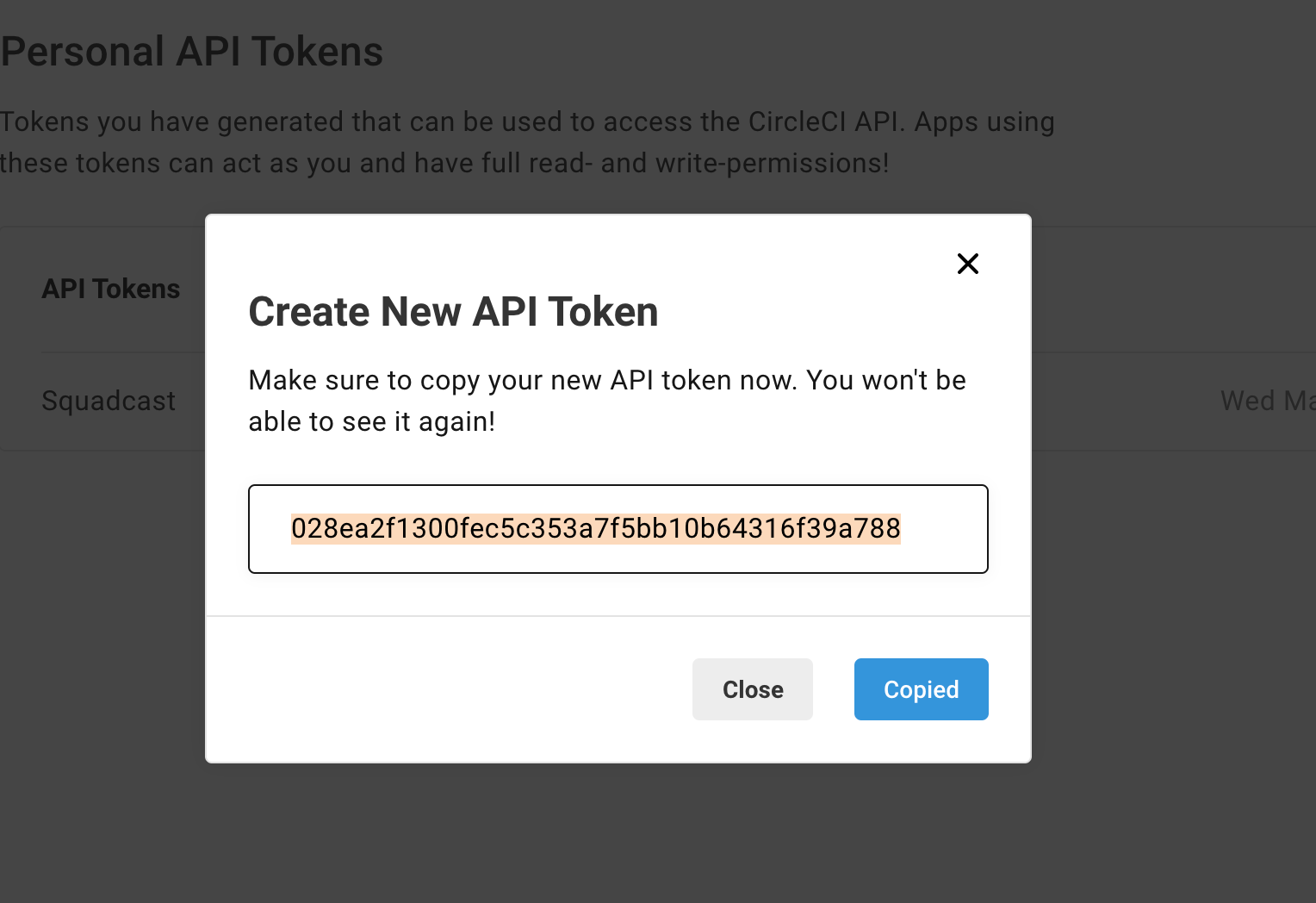Dismiss the dialog with the X icon

(968, 264)
